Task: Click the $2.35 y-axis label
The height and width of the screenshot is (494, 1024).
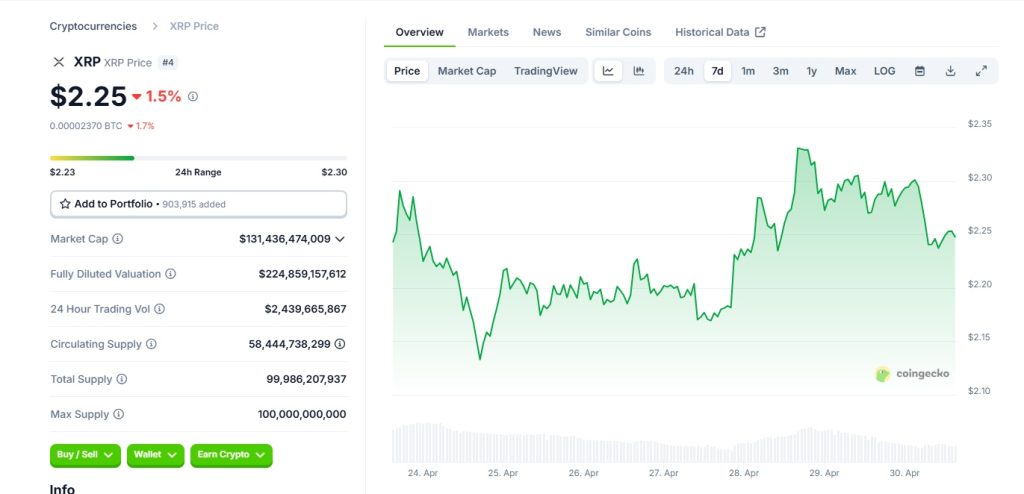Action: coord(980,124)
